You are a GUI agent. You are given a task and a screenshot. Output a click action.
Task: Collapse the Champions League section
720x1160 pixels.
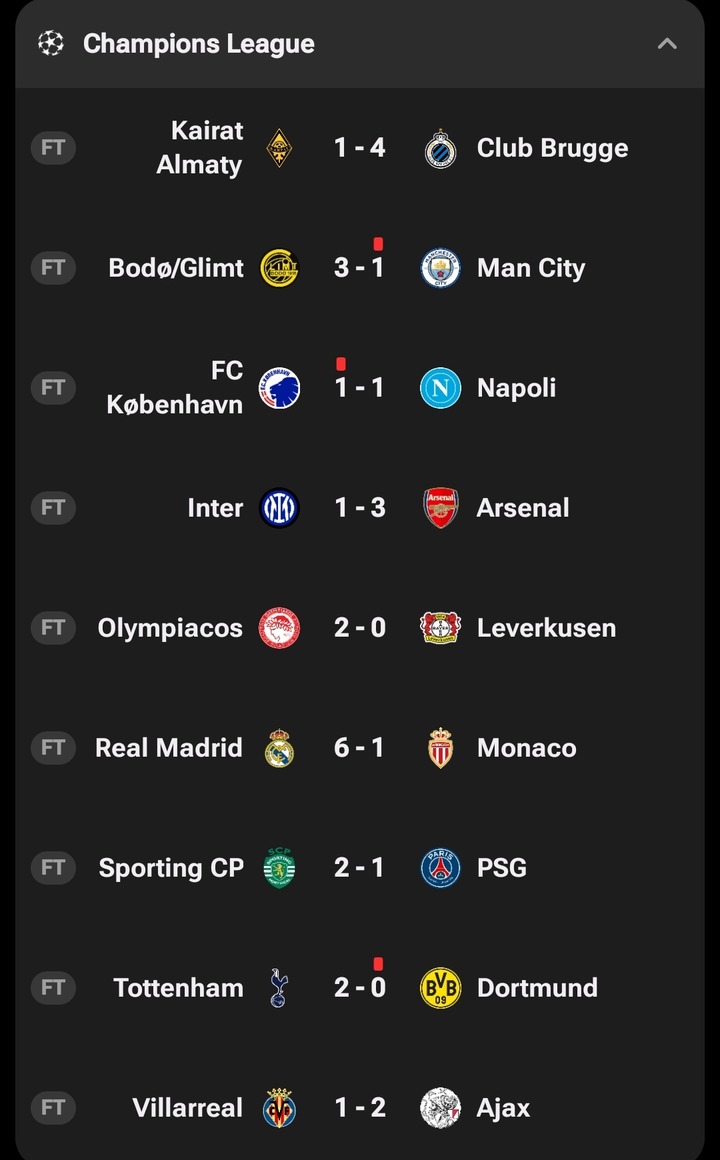667,43
